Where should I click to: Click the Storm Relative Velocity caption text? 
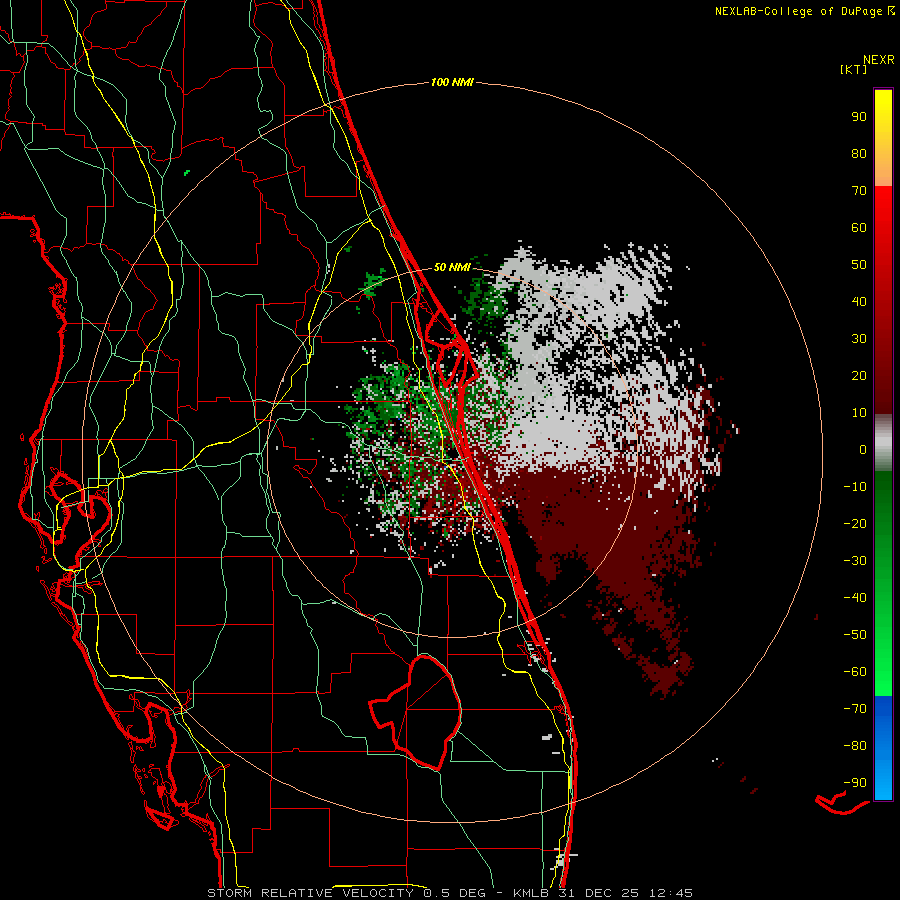[449, 893]
